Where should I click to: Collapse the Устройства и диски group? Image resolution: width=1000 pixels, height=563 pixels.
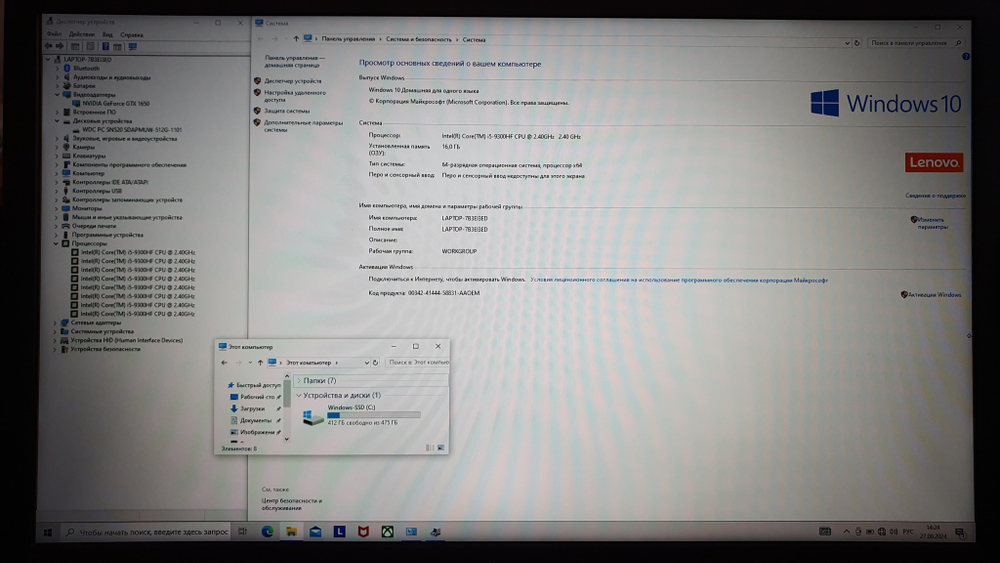click(298, 395)
